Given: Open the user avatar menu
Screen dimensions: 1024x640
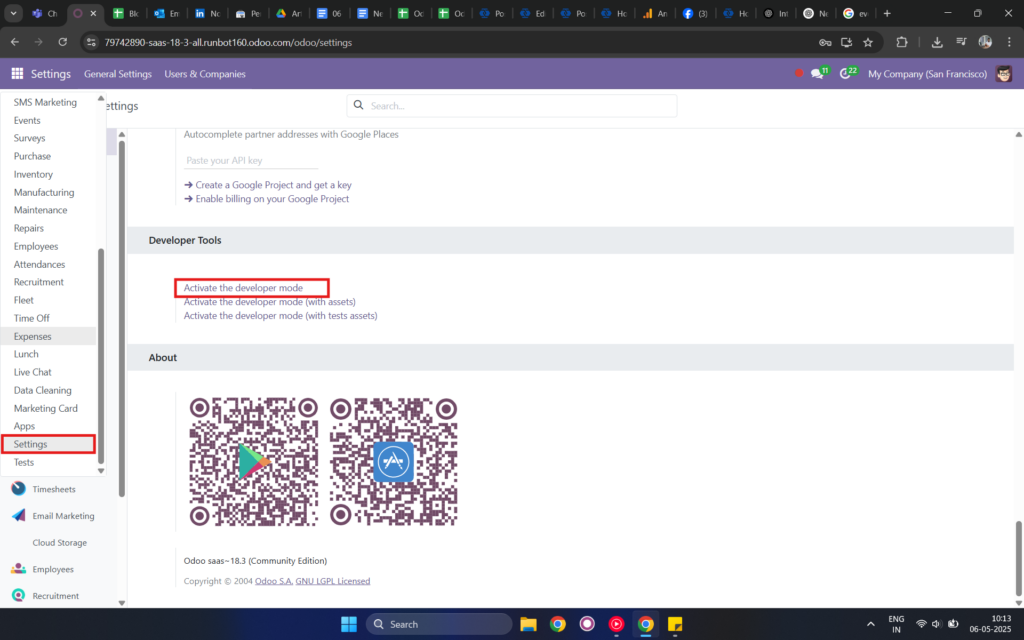Looking at the screenshot, I should (x=1004, y=74).
